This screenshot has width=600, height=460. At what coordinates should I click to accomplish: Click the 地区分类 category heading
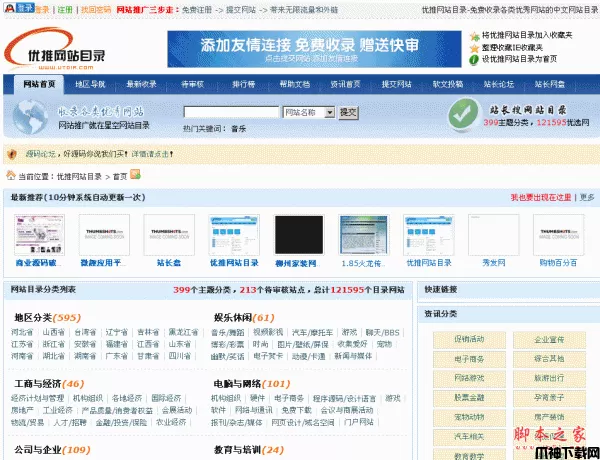(33, 318)
